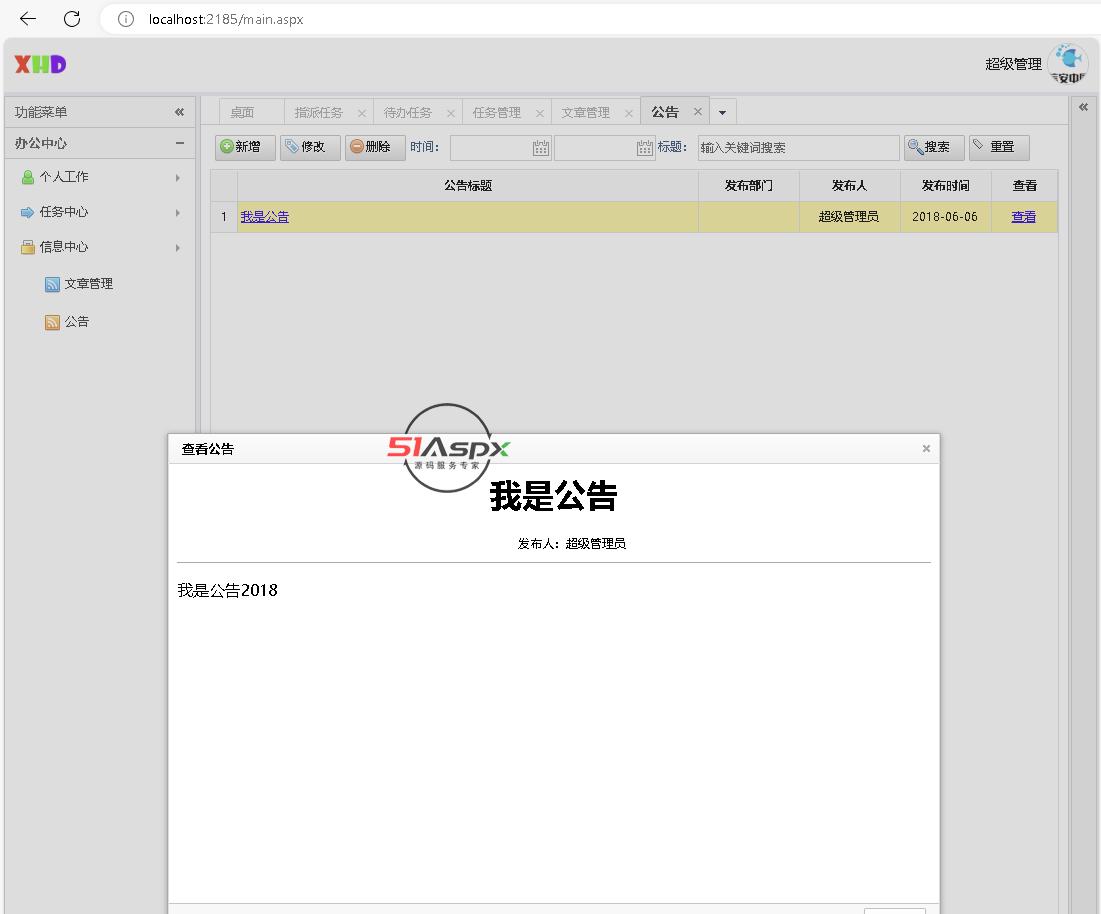
Task: Open 文章管理 in the sidebar
Action: click(x=88, y=284)
